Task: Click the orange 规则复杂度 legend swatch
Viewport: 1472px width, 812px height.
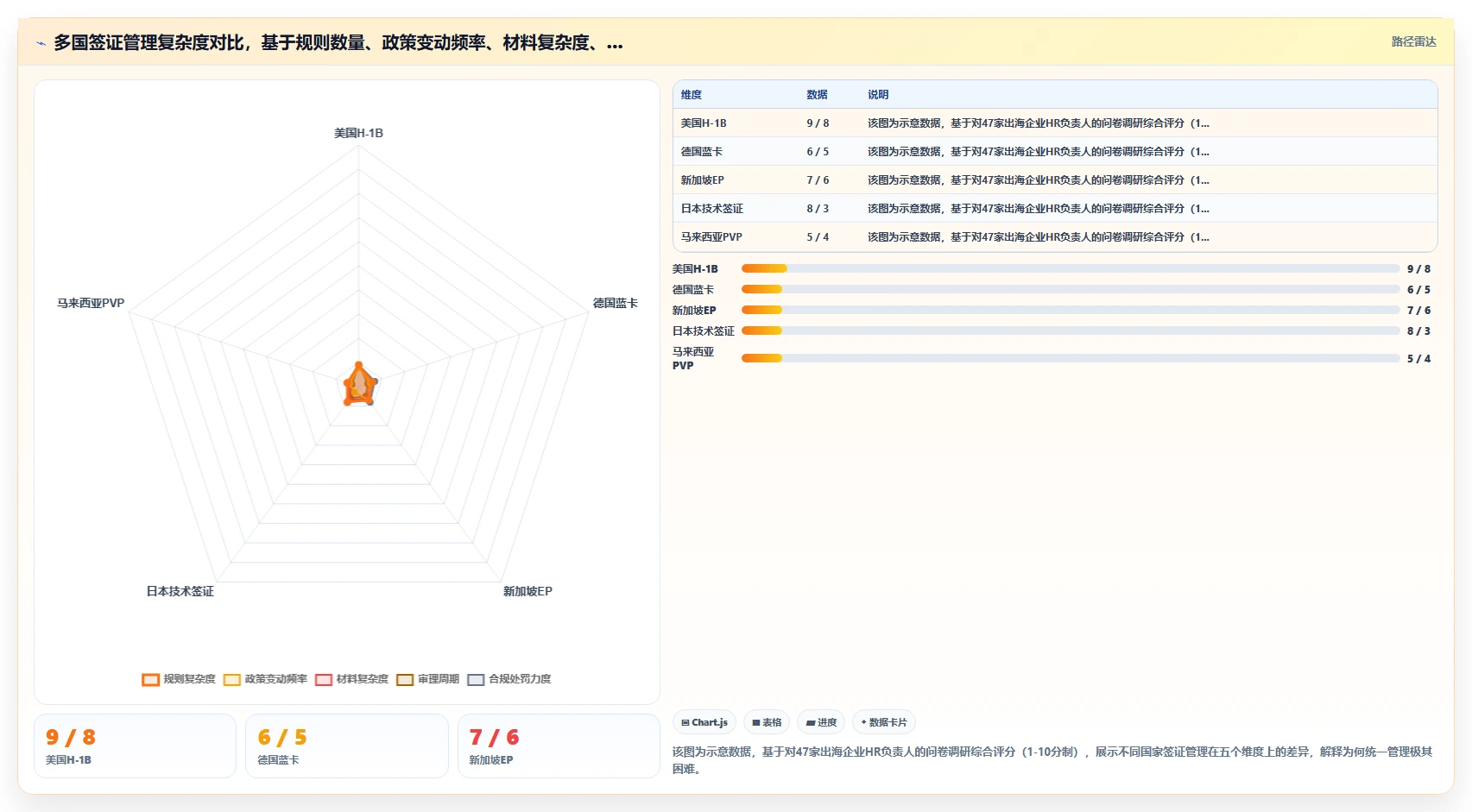Action: pyautogui.click(x=150, y=680)
